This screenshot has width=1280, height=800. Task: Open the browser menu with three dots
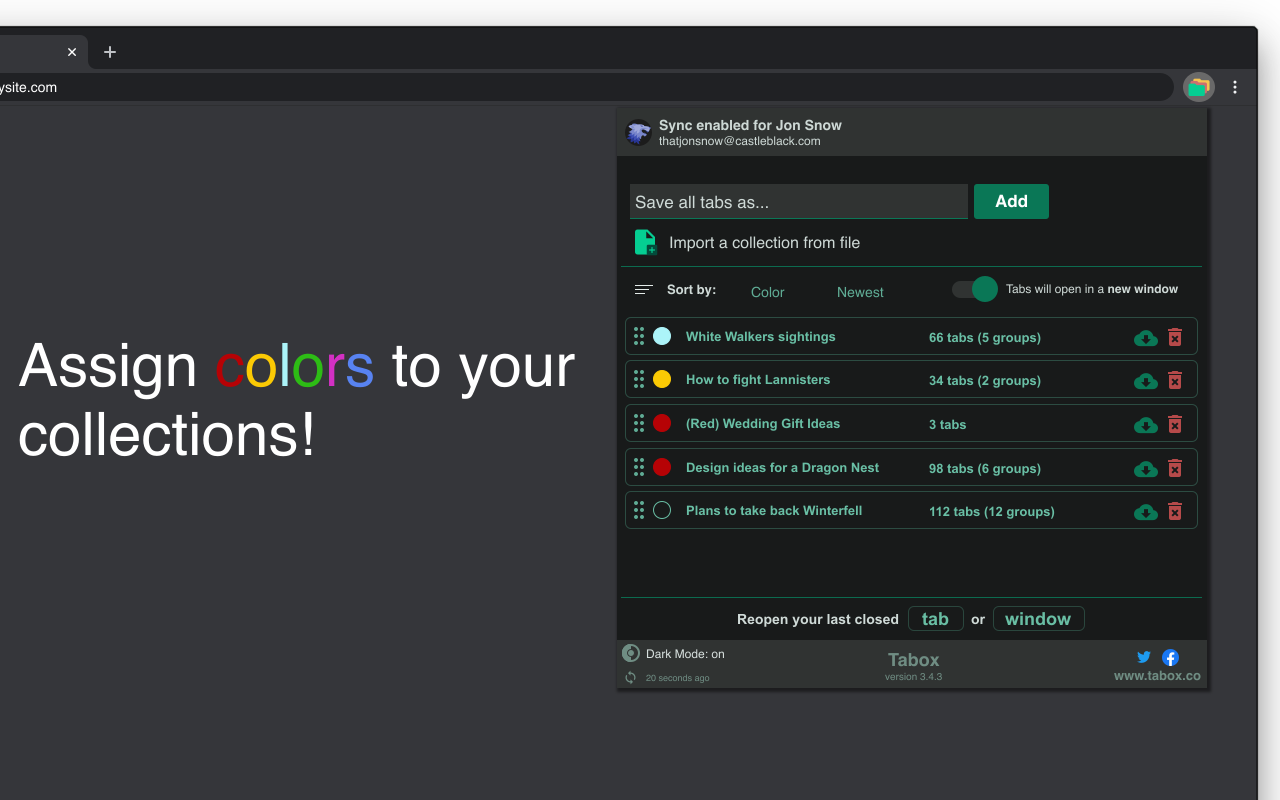tap(1235, 87)
